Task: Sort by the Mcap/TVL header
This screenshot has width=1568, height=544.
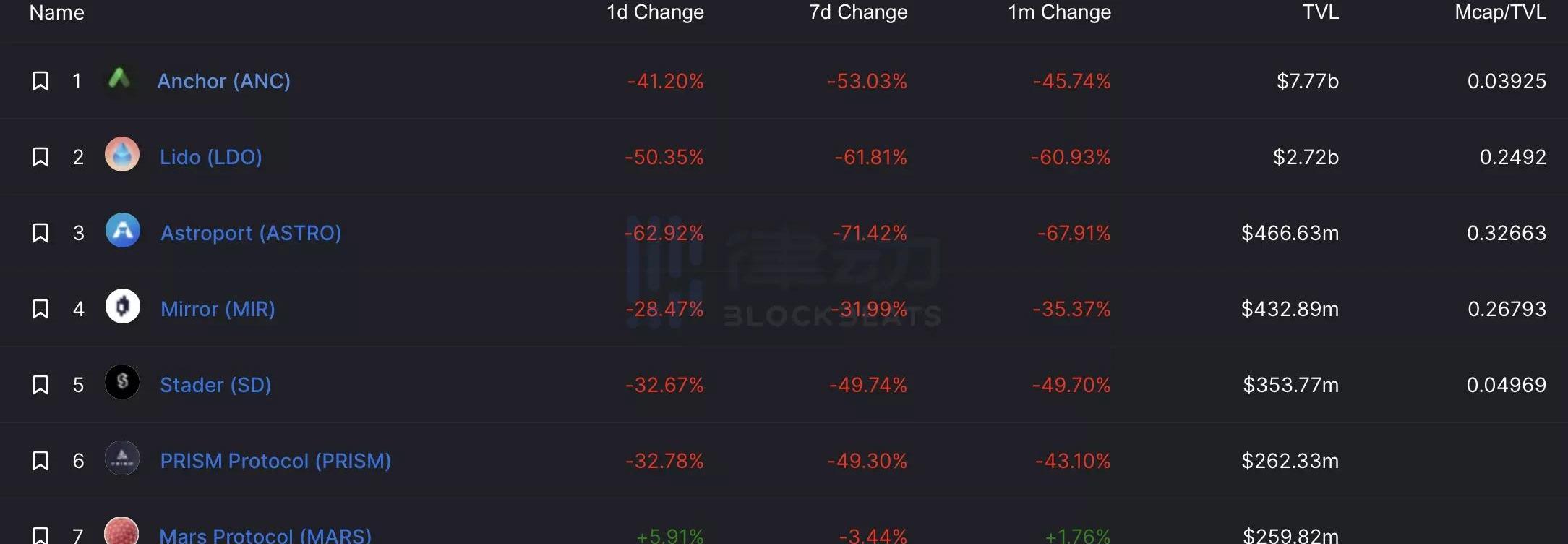Action: [1500, 12]
